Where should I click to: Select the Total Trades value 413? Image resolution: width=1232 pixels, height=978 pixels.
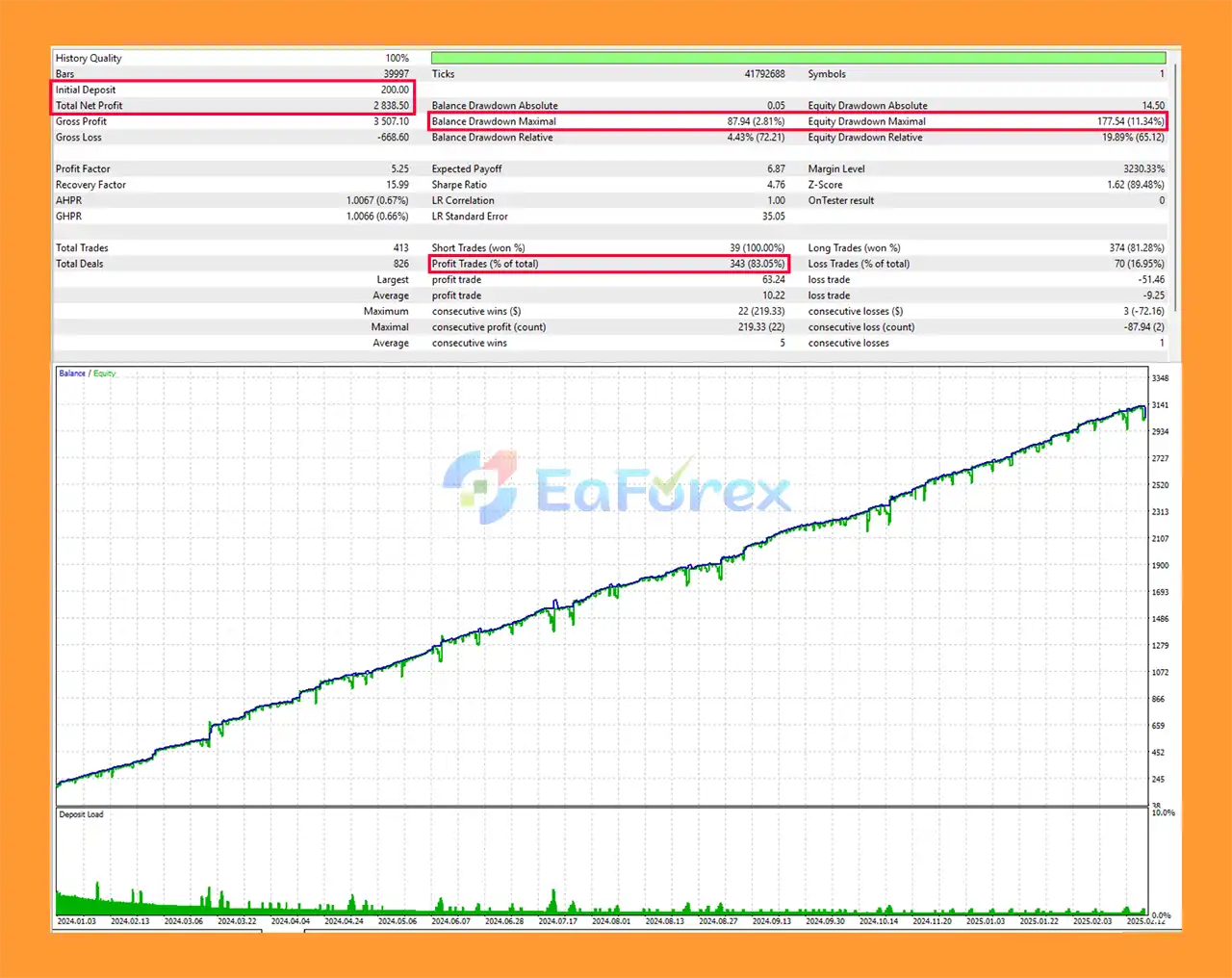coord(400,248)
